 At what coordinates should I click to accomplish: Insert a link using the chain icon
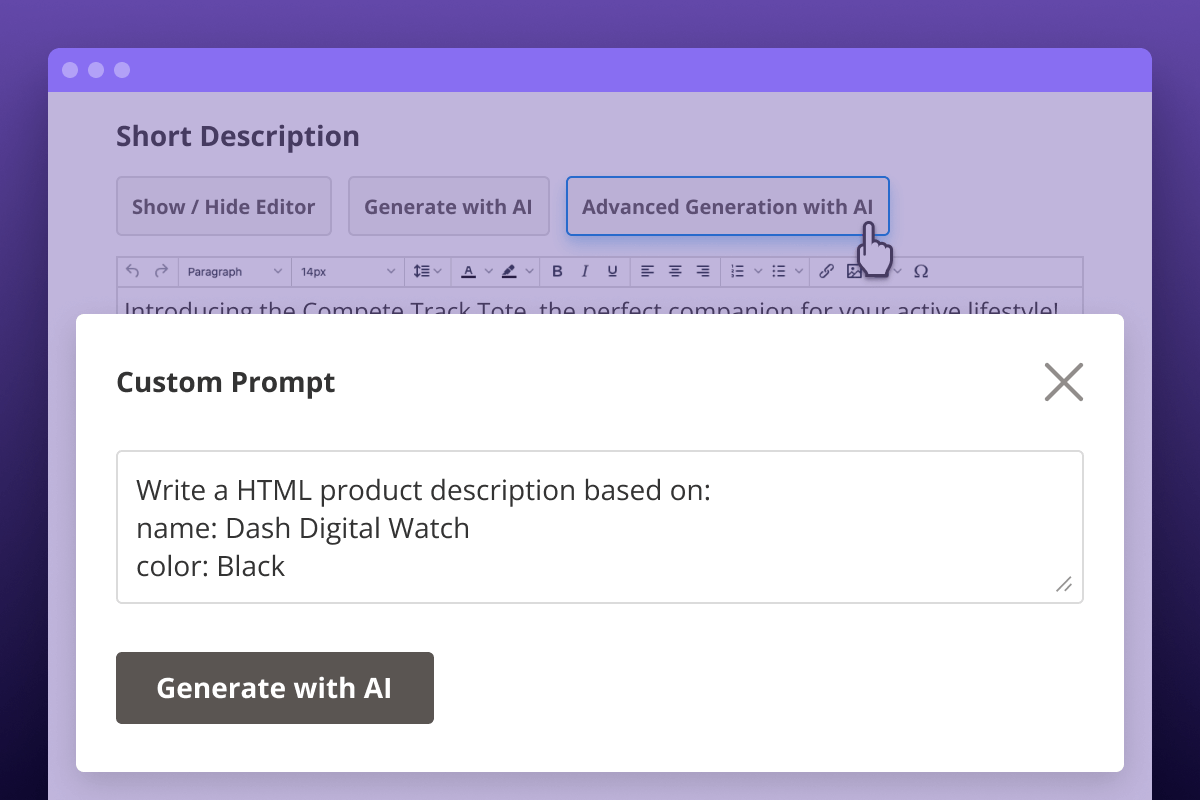tap(826, 271)
